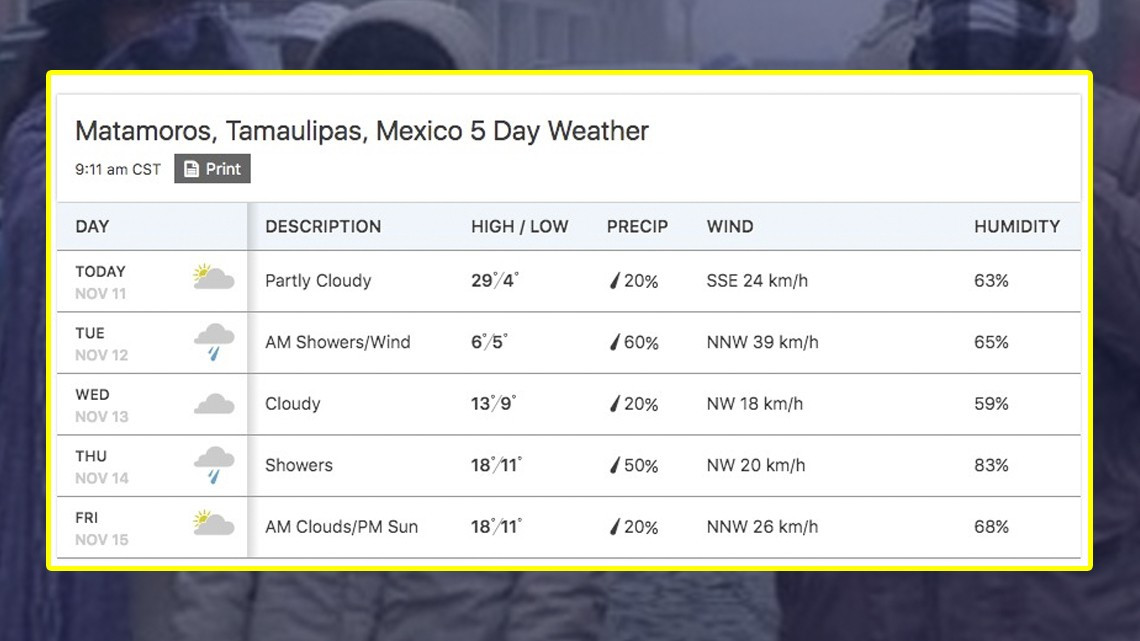Sort by the HUMIDITY column header
Viewport: 1140px width, 641px height.
[1017, 227]
